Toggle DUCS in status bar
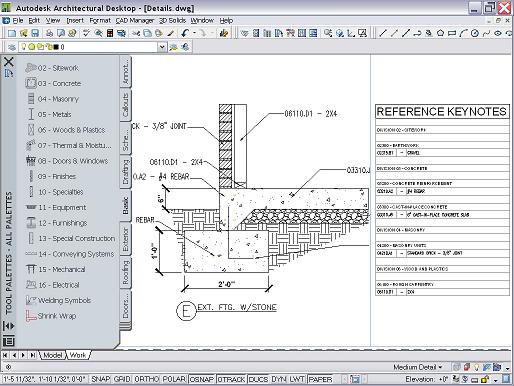The height and width of the screenshot is (386, 514). pos(258,379)
